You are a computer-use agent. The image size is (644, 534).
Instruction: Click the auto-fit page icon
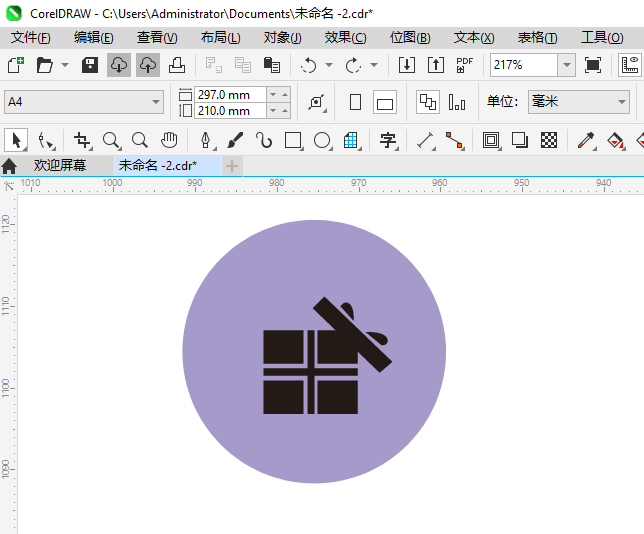click(317, 102)
